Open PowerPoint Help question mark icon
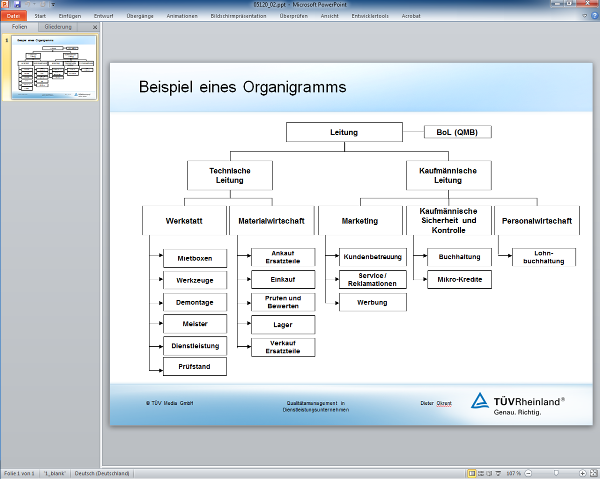Screen dimensions: 600x479 [594, 16]
